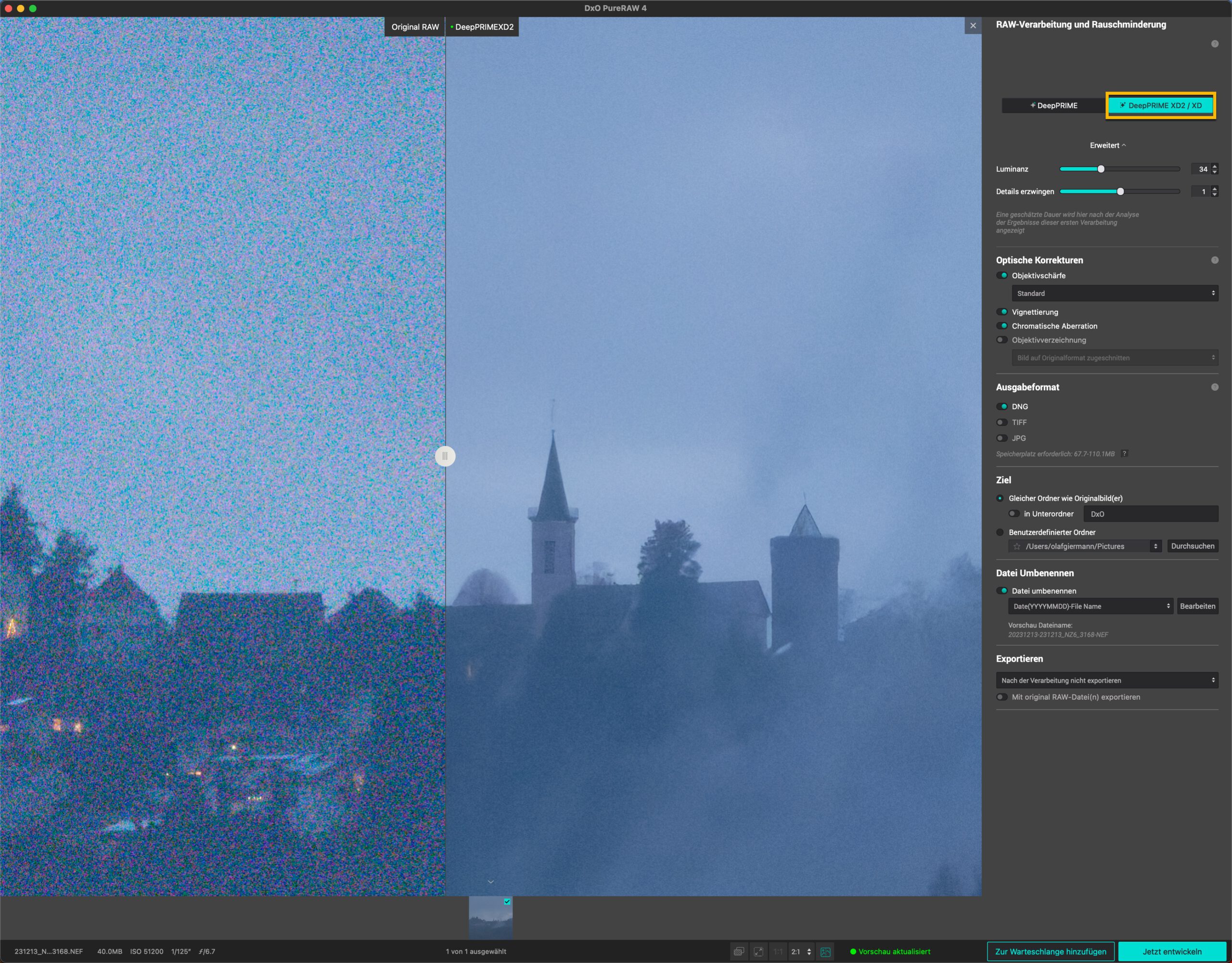Select Gleicher Ordner wie Originalbild(er) option
Image resolution: width=1232 pixels, height=963 pixels.
1000,498
